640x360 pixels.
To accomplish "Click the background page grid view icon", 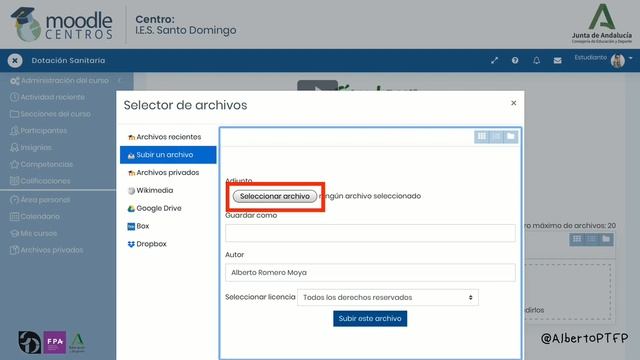I will click(x=577, y=239).
